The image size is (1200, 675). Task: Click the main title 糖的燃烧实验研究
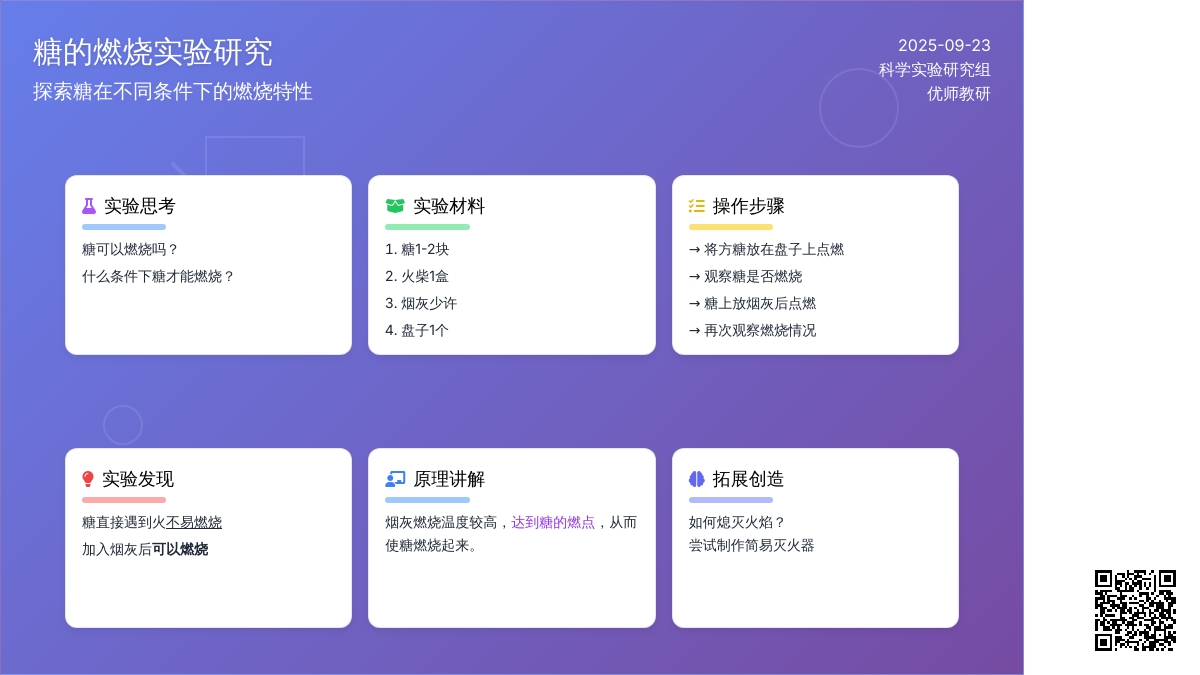153,52
